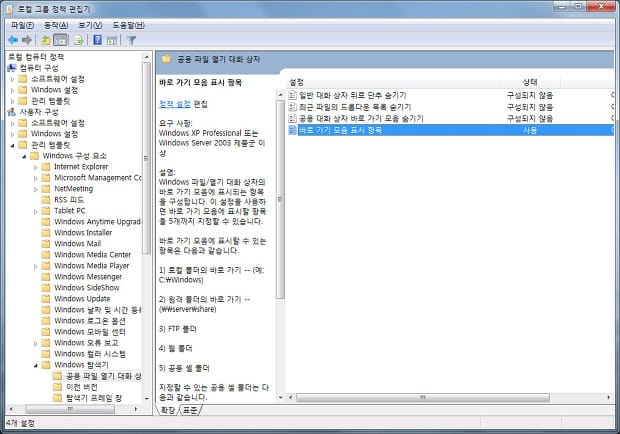Toggle the Show/Hide action pane icon
The height and width of the screenshot is (434, 620).
[x=111, y=40]
